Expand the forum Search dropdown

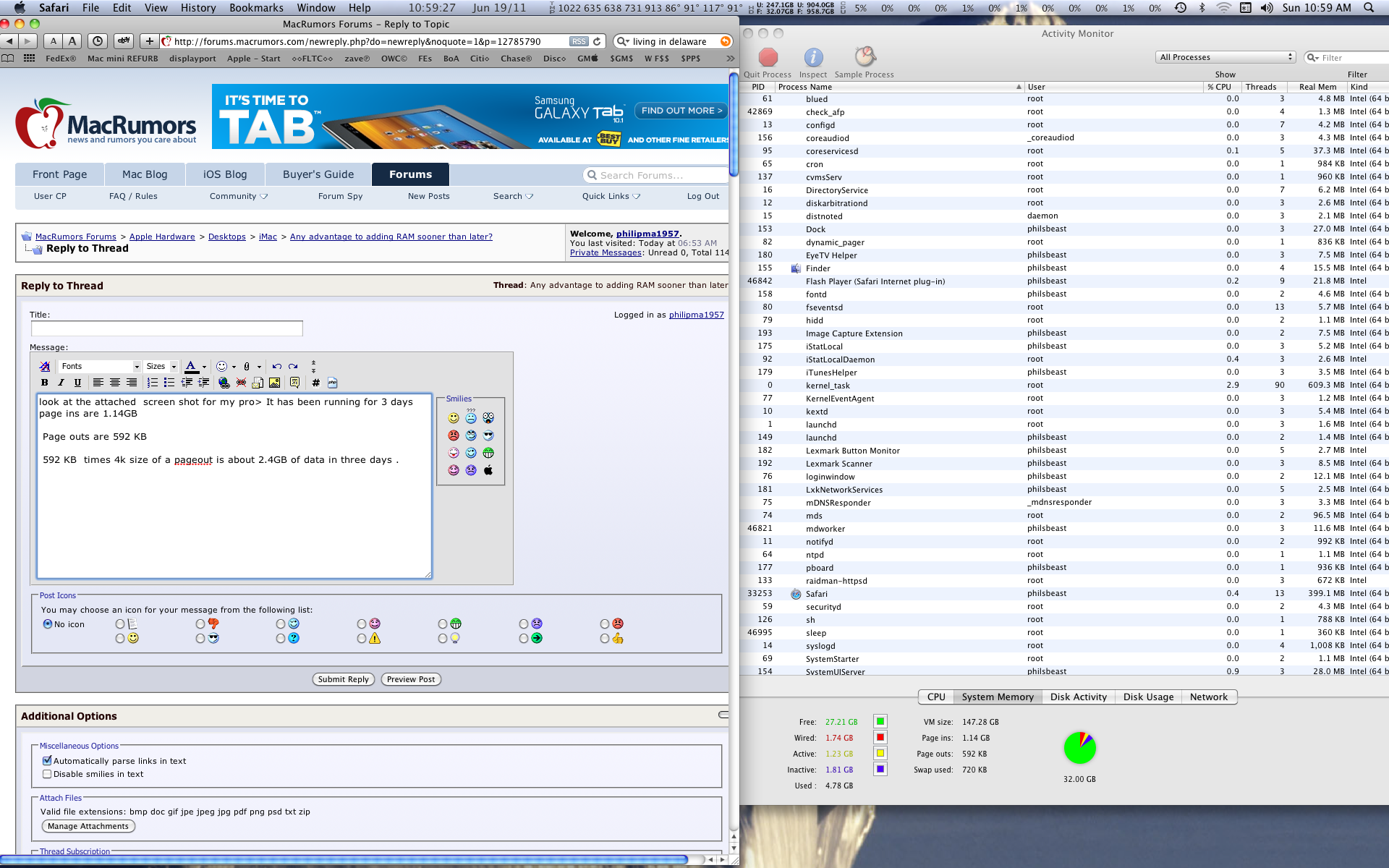(x=513, y=196)
